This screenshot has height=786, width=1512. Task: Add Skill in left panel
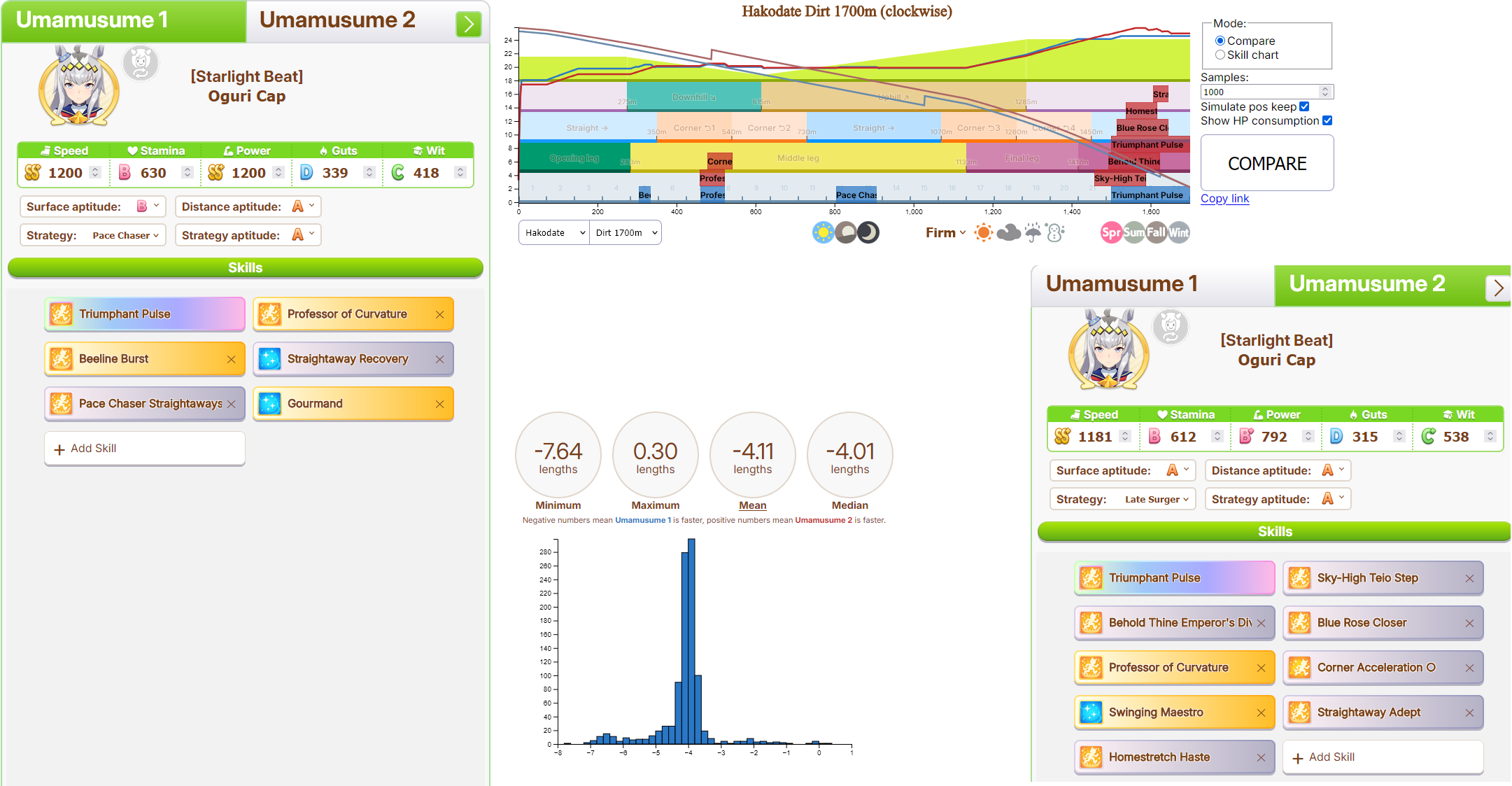[145, 449]
